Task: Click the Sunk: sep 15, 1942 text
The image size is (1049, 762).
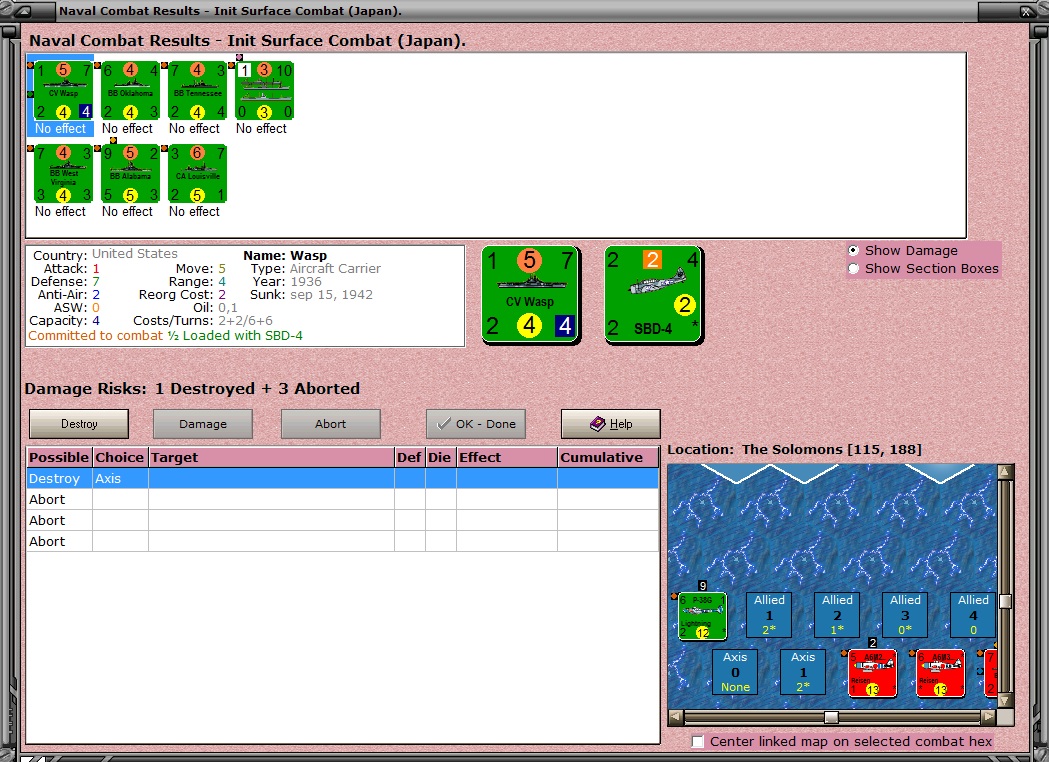Action: pyautogui.click(x=311, y=294)
